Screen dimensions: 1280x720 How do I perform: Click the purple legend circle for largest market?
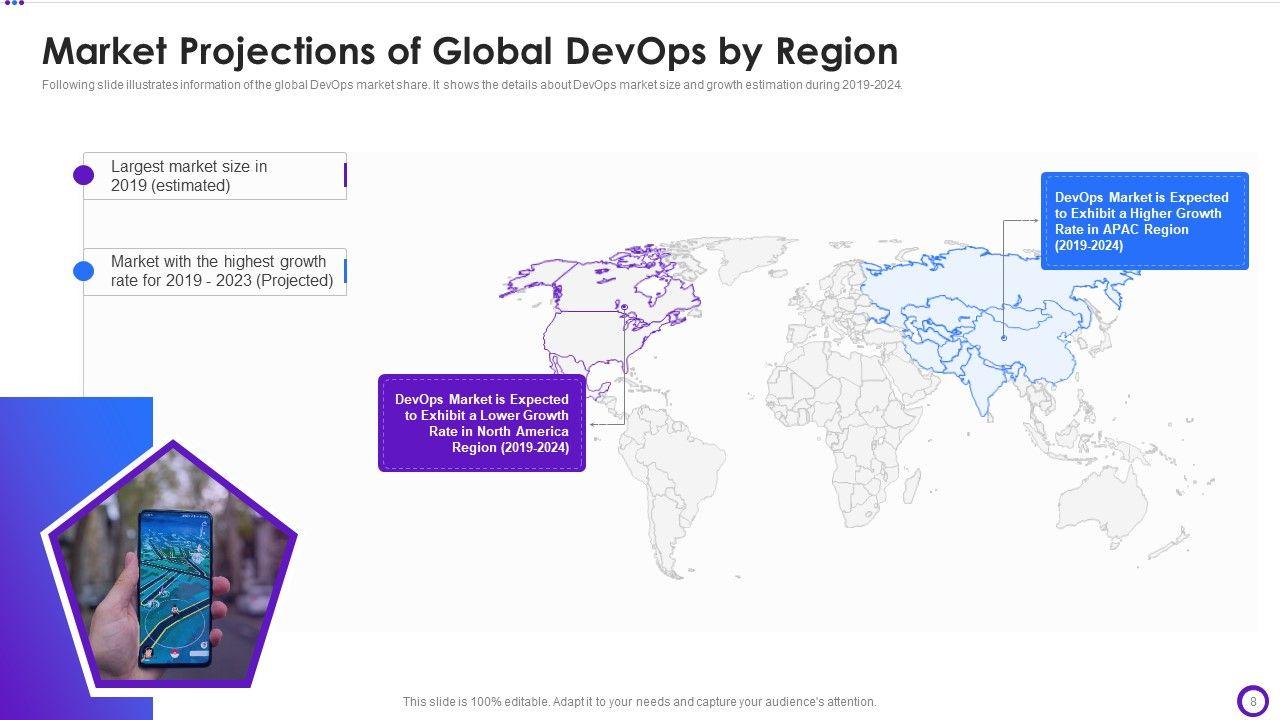tap(84, 175)
